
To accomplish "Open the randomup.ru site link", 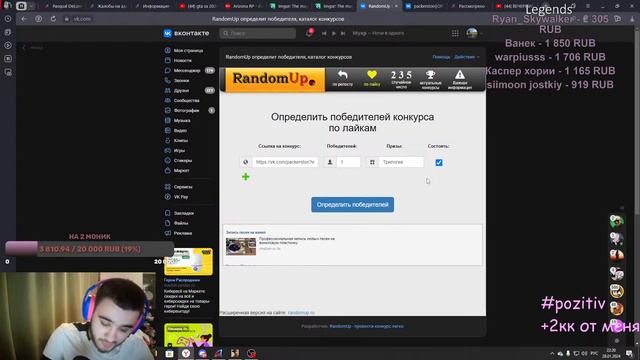I will [x=301, y=313].
